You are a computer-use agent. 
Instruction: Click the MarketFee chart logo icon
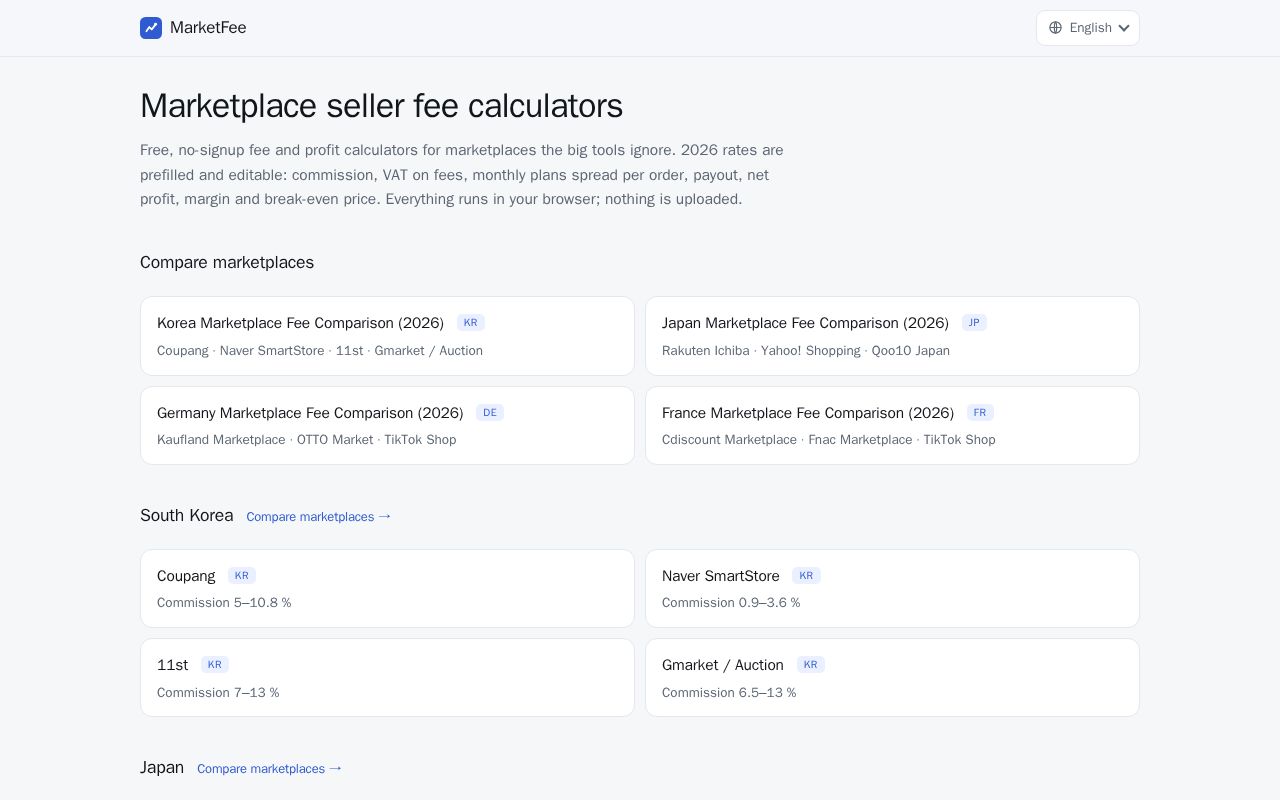coord(151,28)
